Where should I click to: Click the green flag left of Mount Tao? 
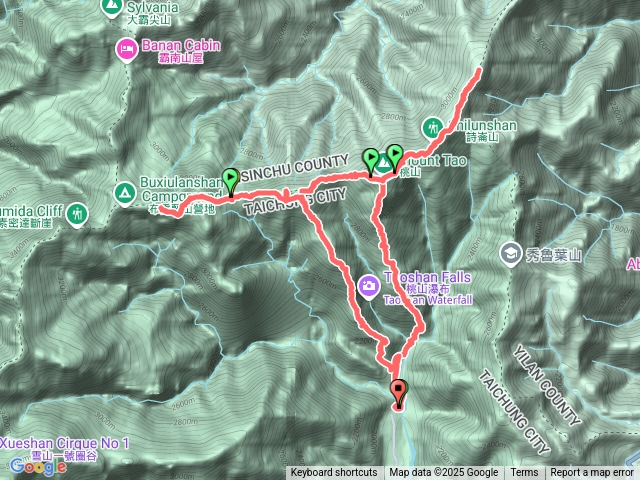pos(371,162)
